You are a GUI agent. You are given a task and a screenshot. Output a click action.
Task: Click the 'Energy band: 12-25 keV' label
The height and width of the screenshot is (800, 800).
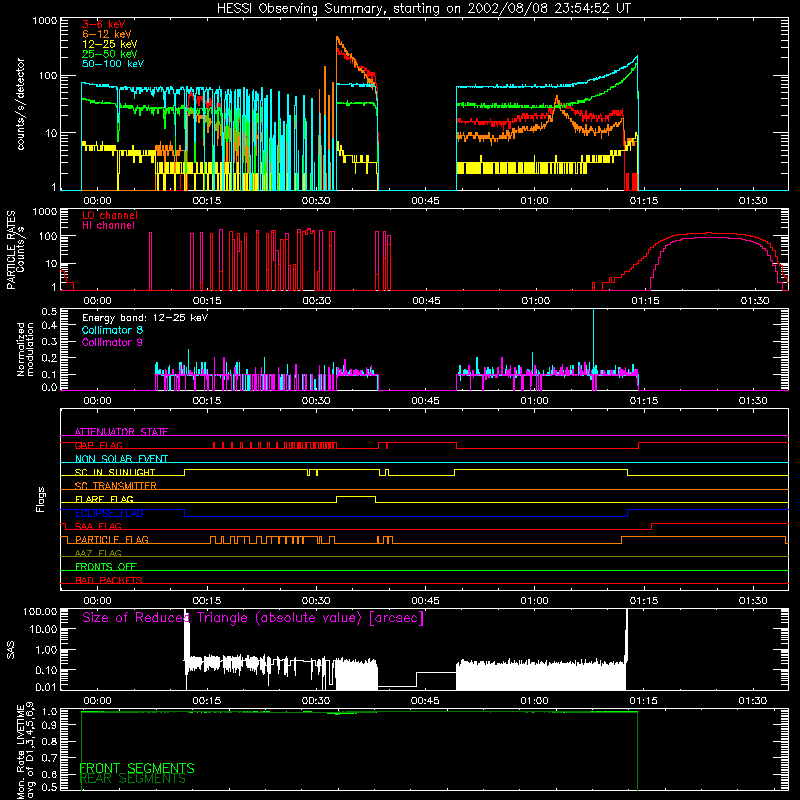[x=145, y=318]
